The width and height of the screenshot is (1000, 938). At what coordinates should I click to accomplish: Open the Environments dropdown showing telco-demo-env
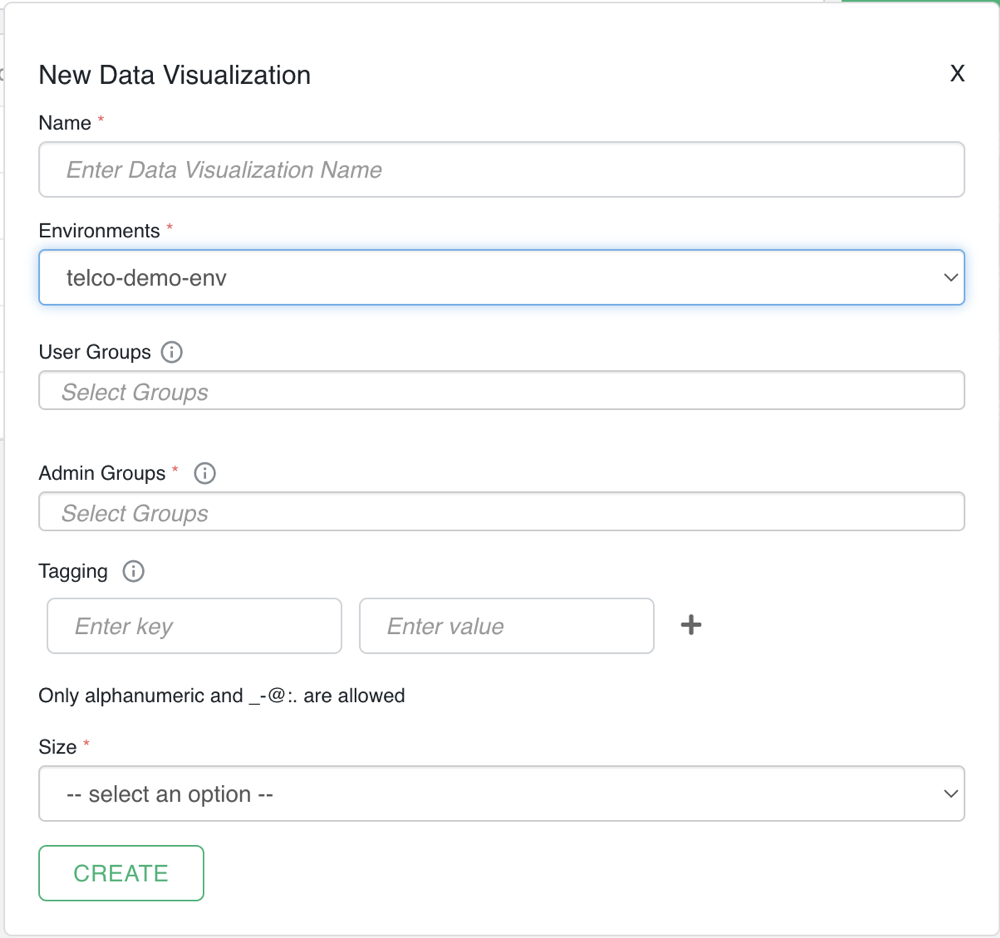501,277
